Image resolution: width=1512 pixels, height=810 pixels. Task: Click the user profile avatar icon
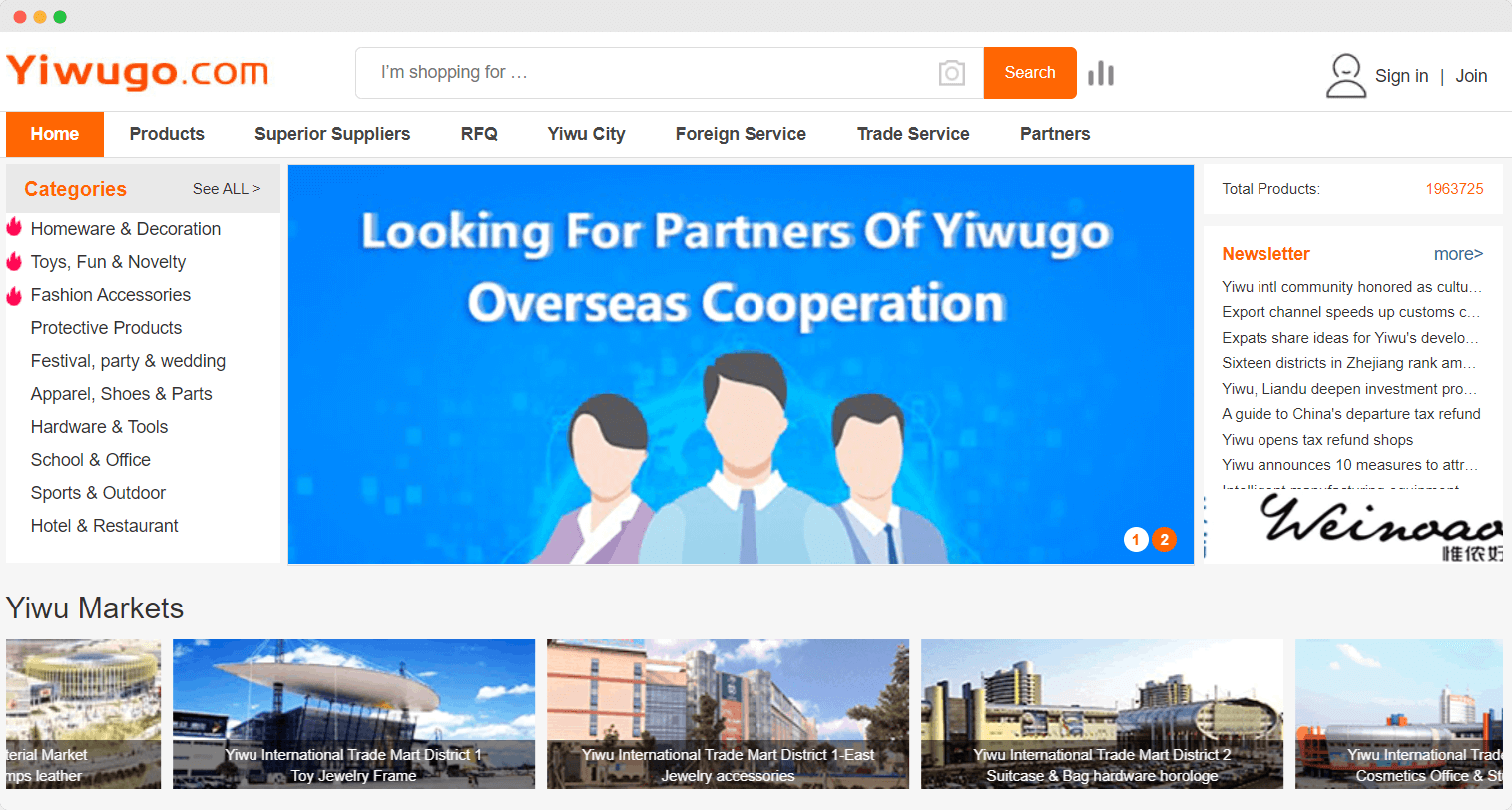tap(1346, 76)
